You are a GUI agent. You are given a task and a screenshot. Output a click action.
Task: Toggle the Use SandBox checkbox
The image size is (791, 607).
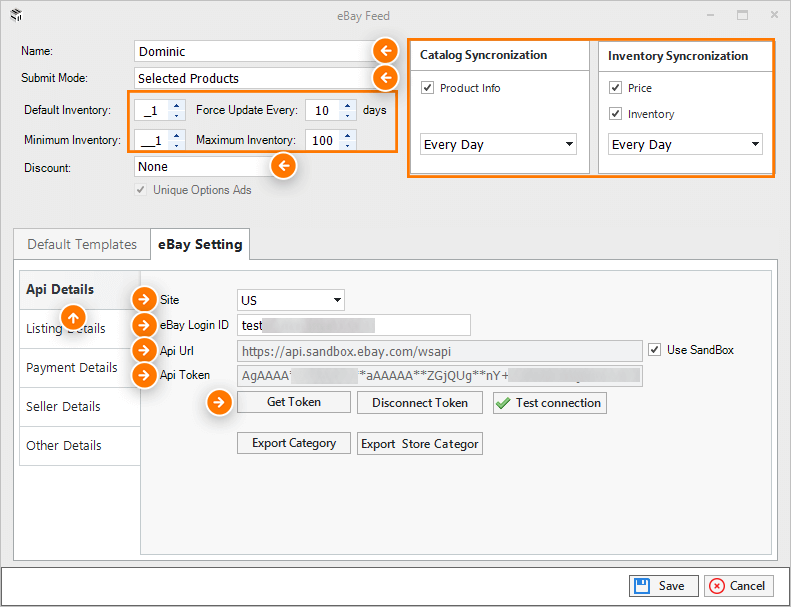pyautogui.click(x=654, y=350)
